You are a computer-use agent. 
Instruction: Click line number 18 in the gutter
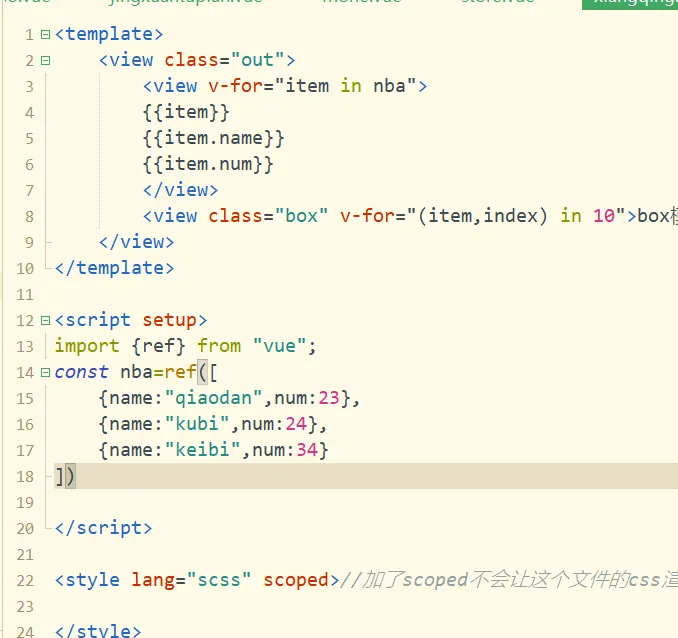(x=25, y=477)
